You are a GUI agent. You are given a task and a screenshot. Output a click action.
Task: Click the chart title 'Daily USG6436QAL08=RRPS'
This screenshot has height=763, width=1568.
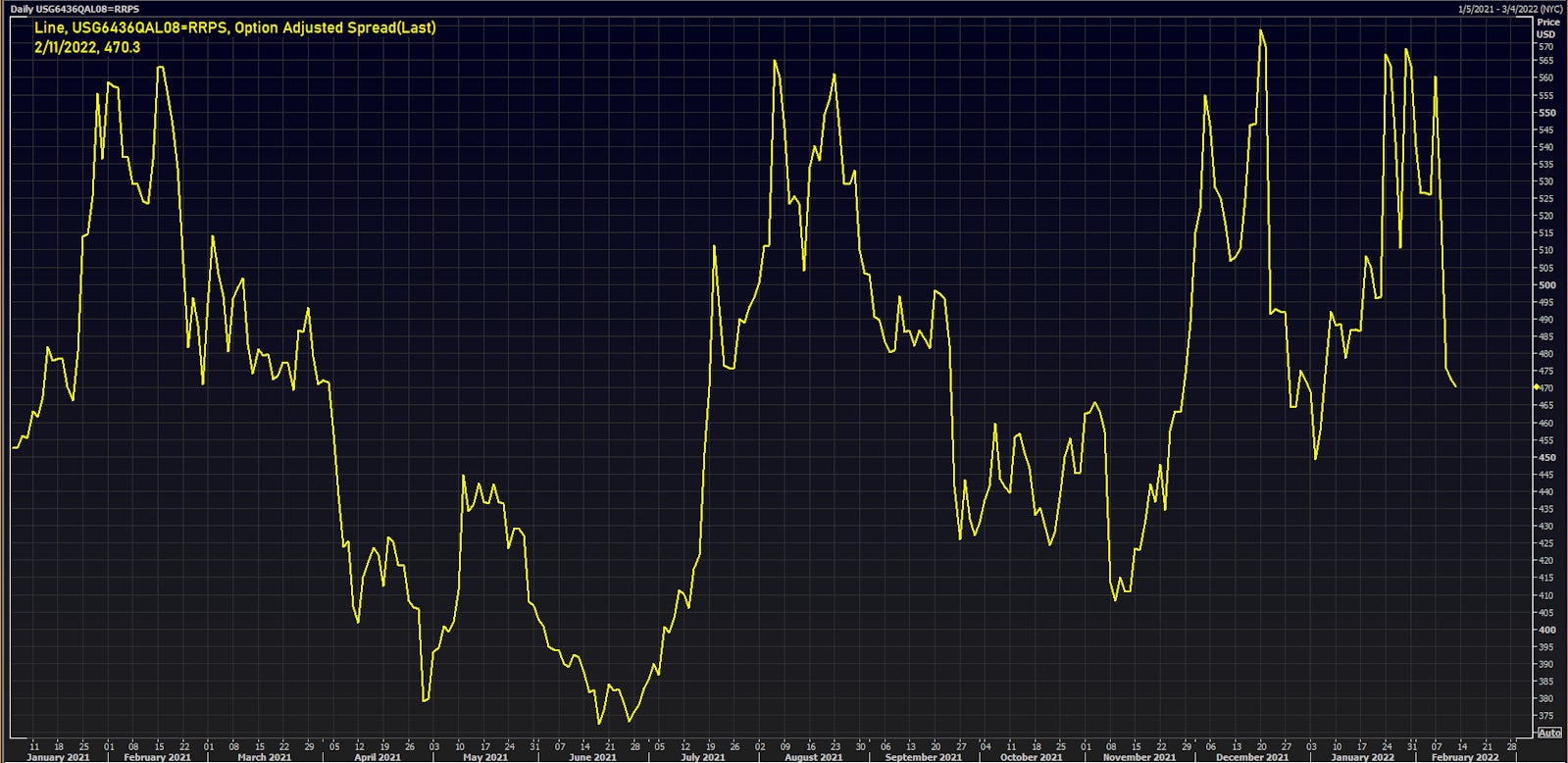[x=76, y=9]
